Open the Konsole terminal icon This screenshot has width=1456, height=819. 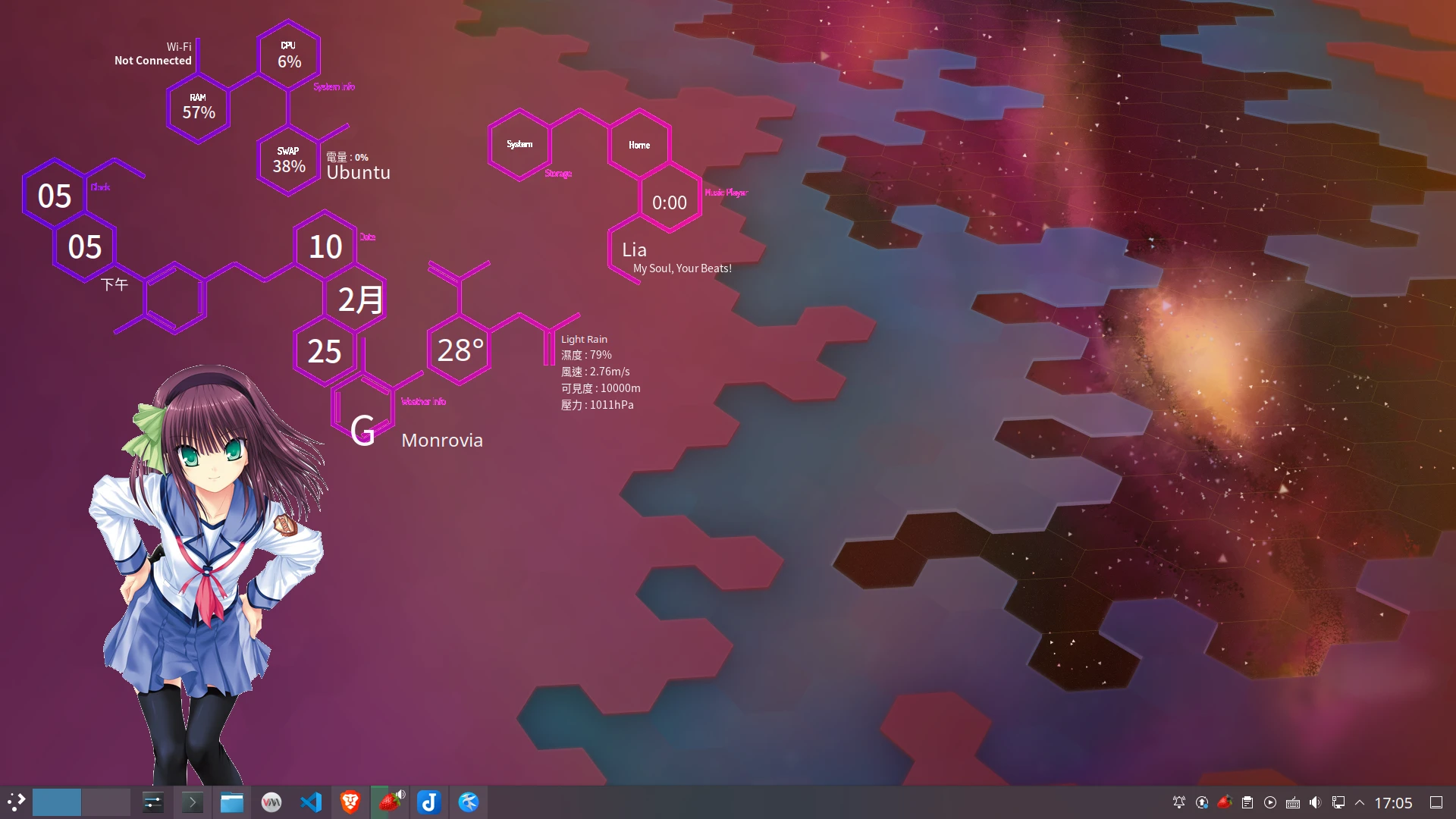(193, 802)
